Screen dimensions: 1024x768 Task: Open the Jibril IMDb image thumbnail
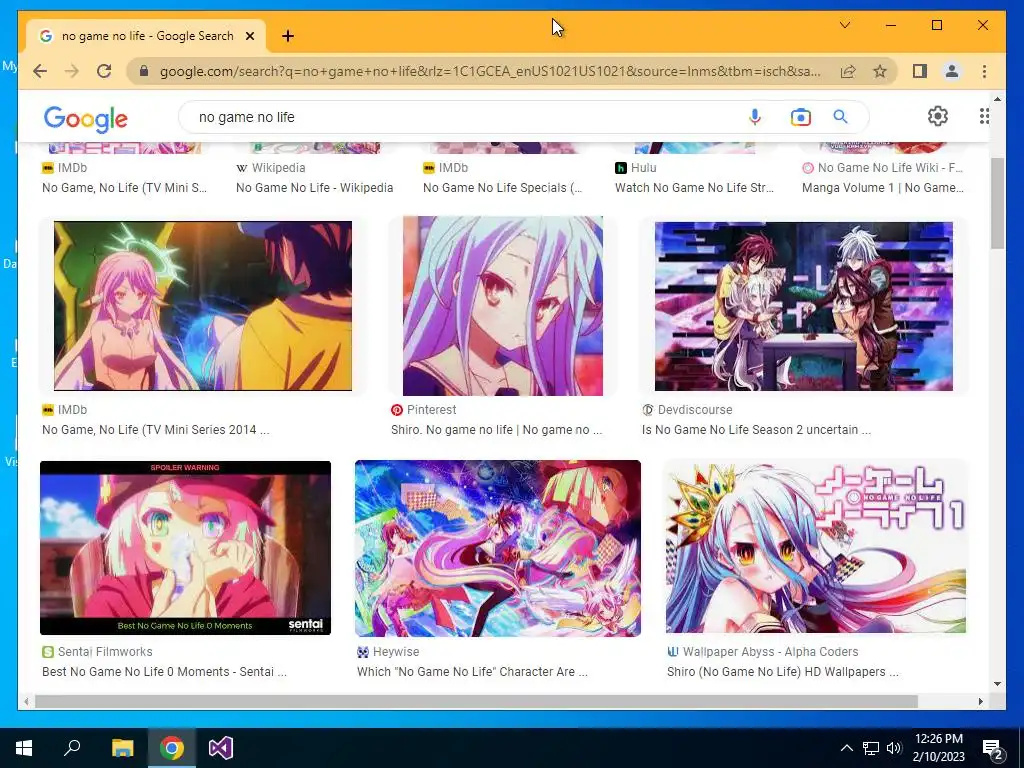tap(203, 306)
